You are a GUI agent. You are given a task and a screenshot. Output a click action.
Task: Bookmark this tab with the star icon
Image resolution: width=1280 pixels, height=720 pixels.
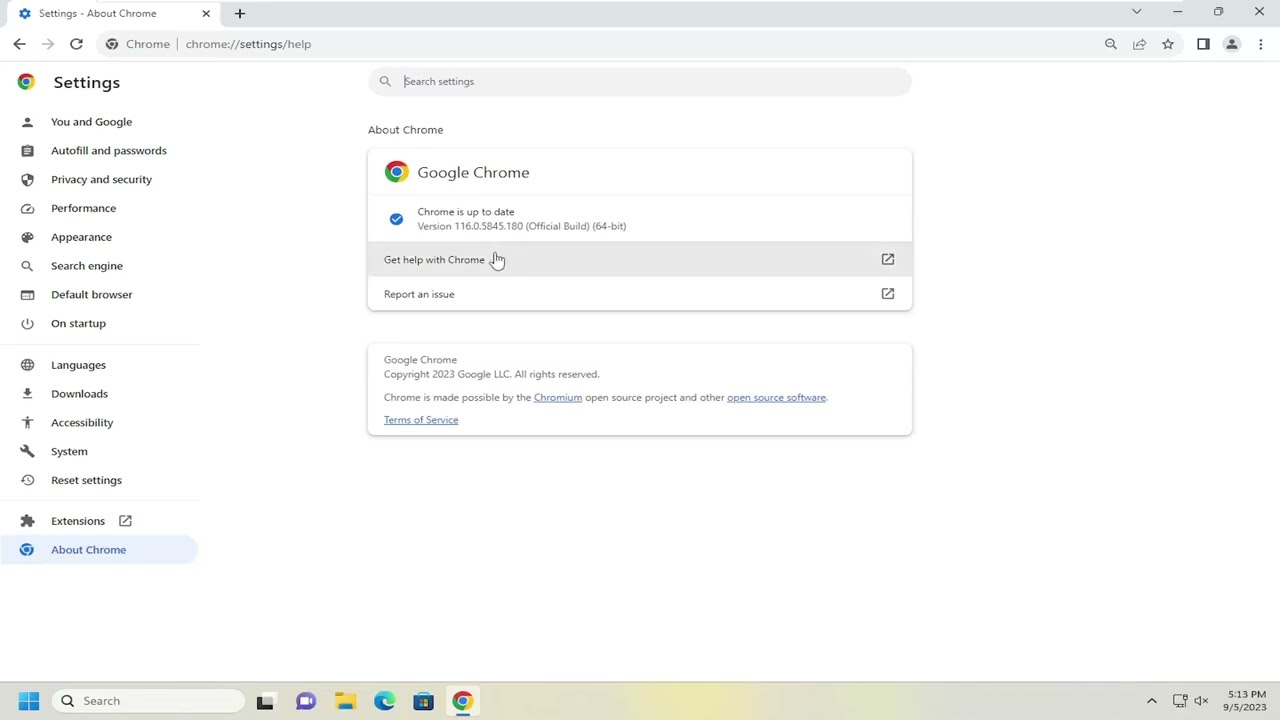click(x=1167, y=44)
